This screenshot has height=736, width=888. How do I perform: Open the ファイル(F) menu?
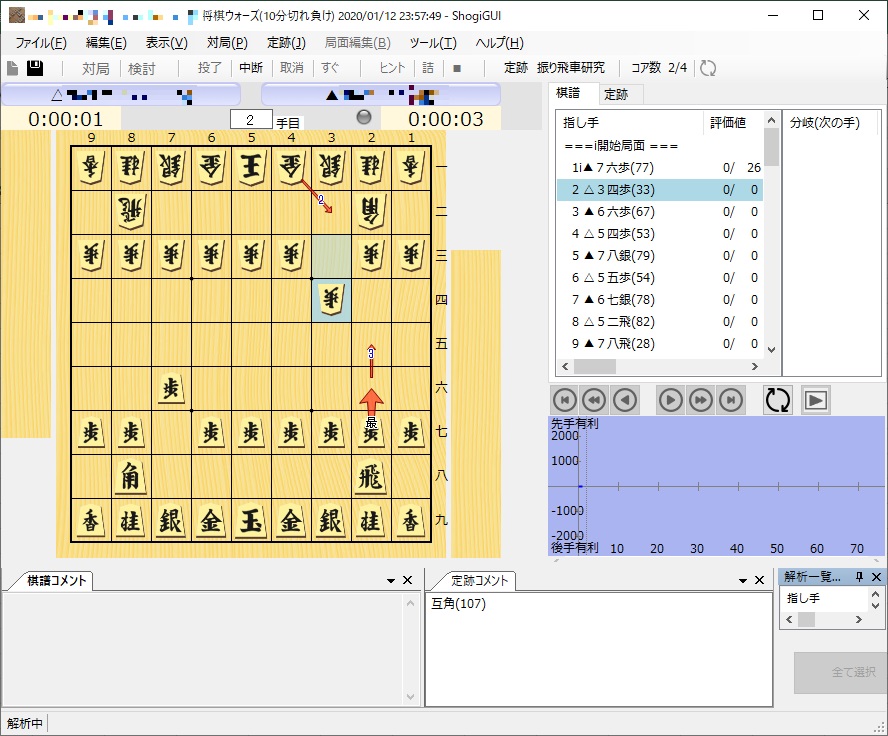41,43
